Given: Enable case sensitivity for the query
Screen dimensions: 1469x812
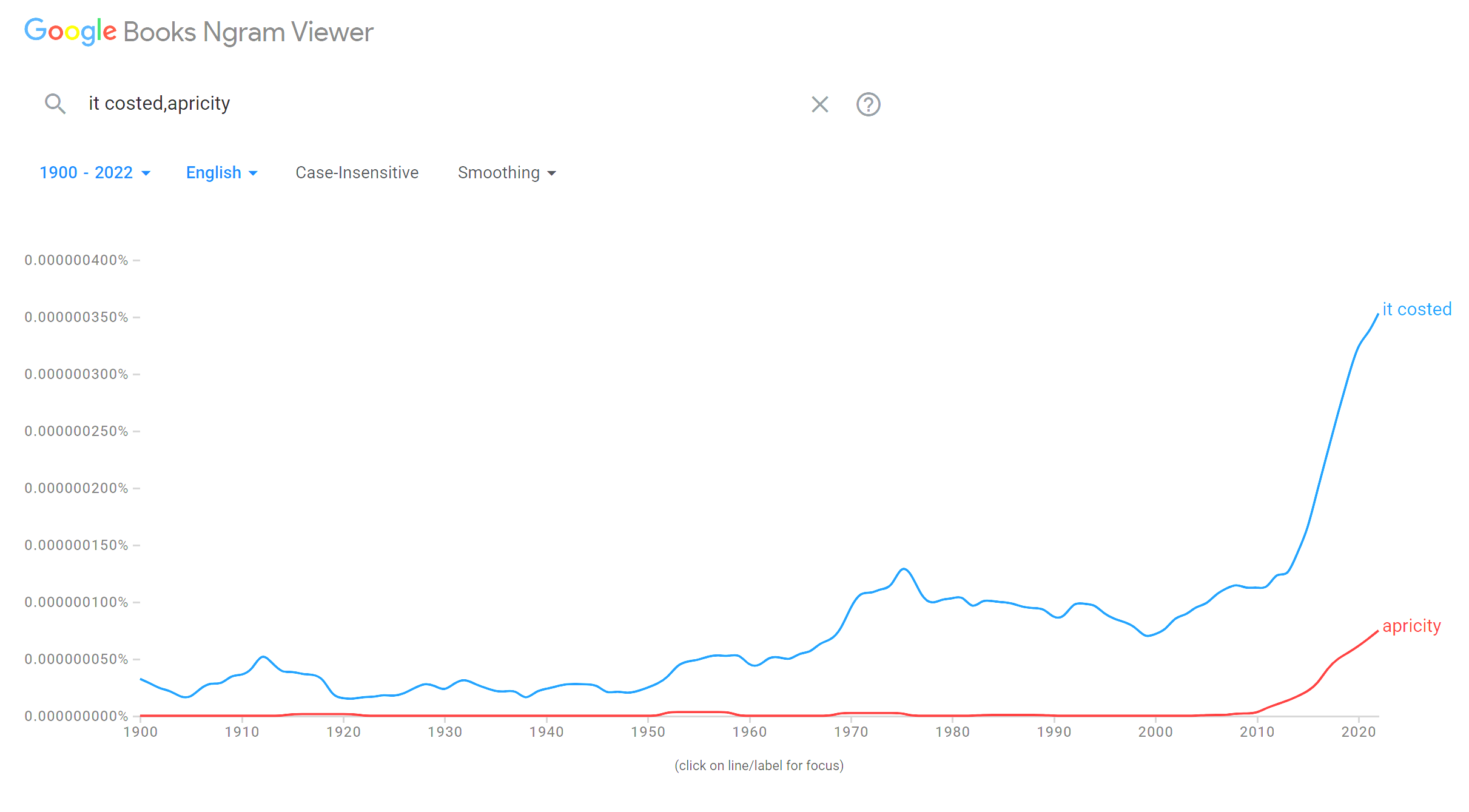Looking at the screenshot, I should pyautogui.click(x=357, y=173).
